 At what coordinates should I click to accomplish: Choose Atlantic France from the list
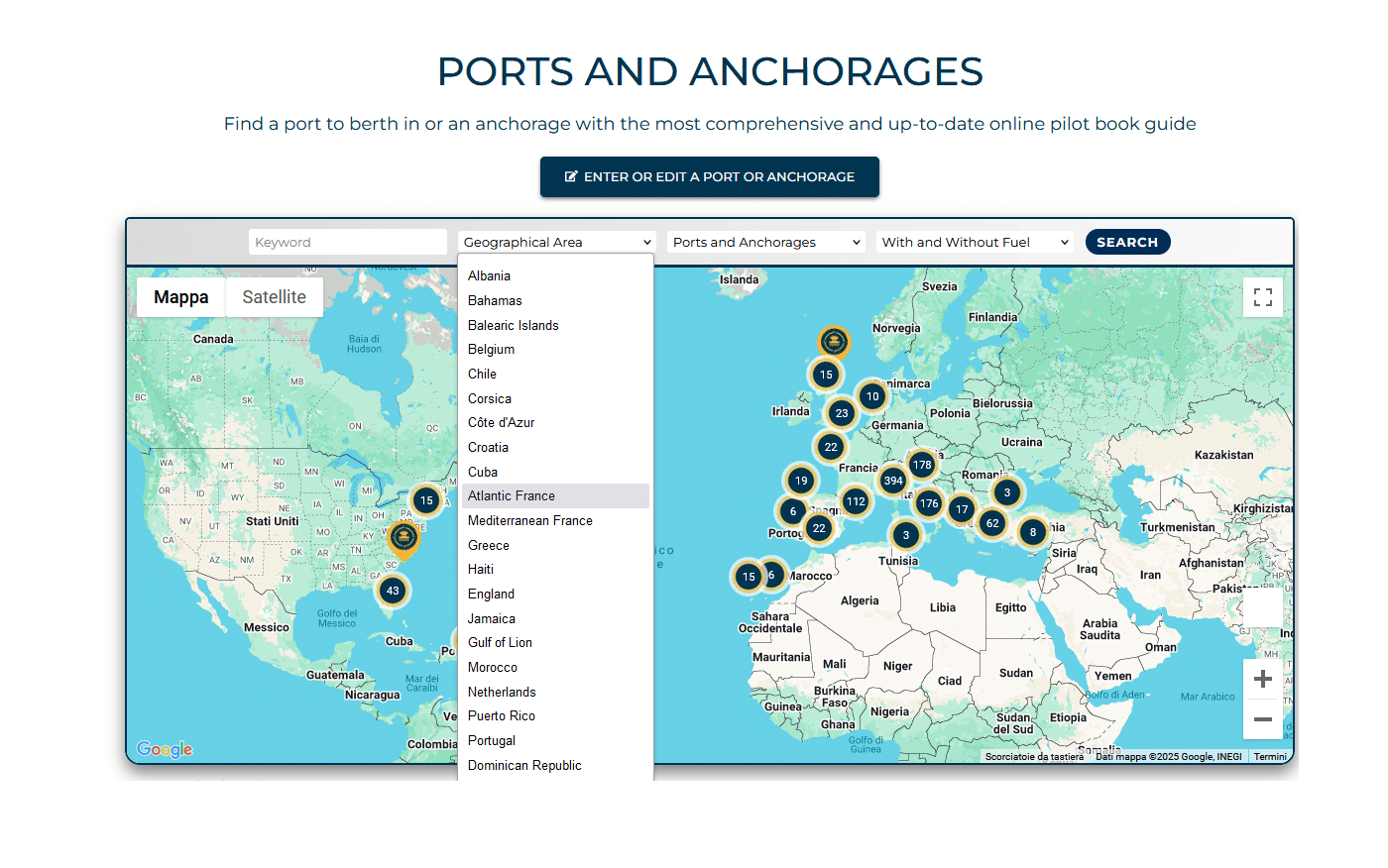pyautogui.click(x=512, y=496)
